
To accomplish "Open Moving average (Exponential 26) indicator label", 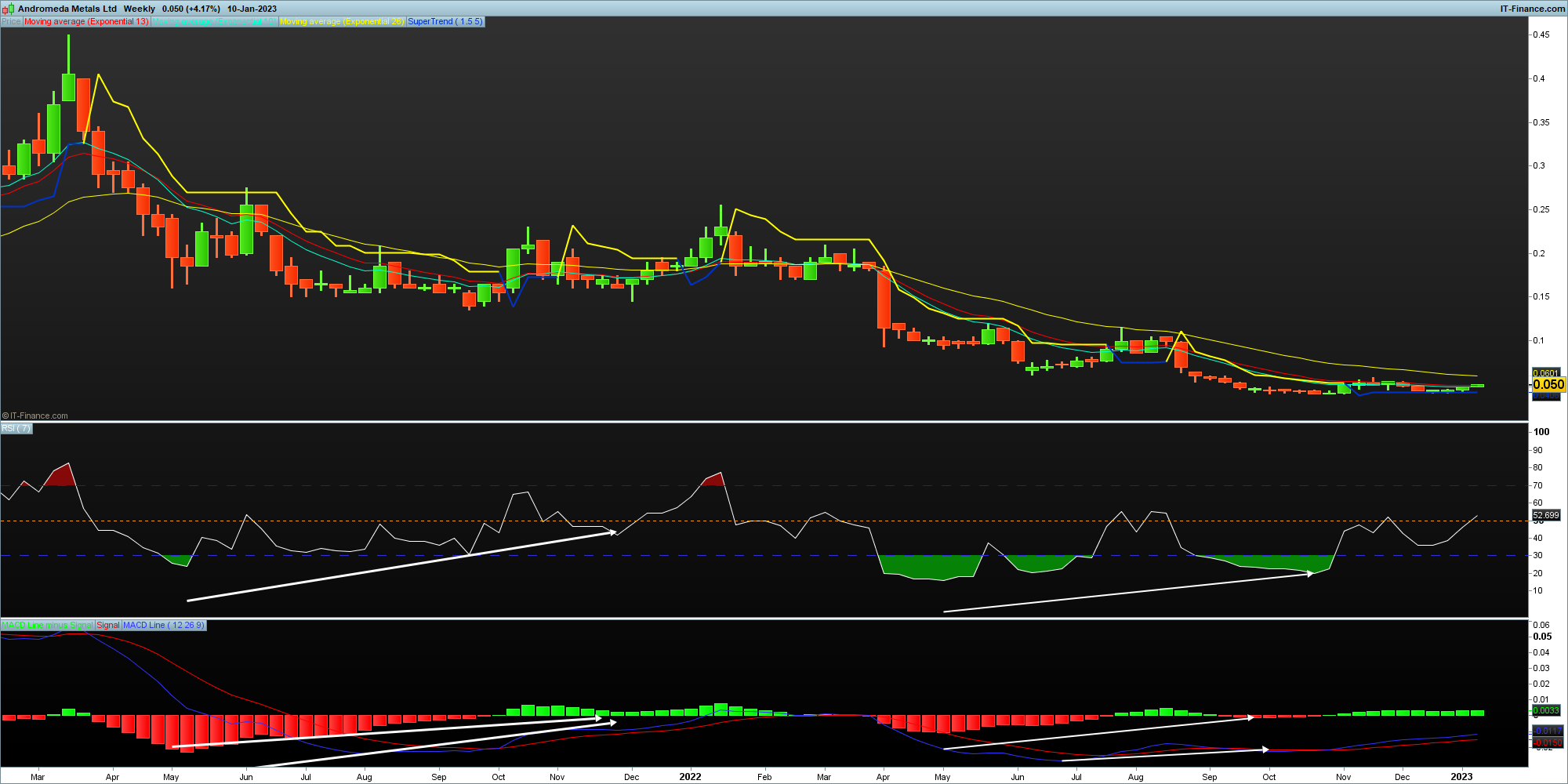I will click(341, 22).
